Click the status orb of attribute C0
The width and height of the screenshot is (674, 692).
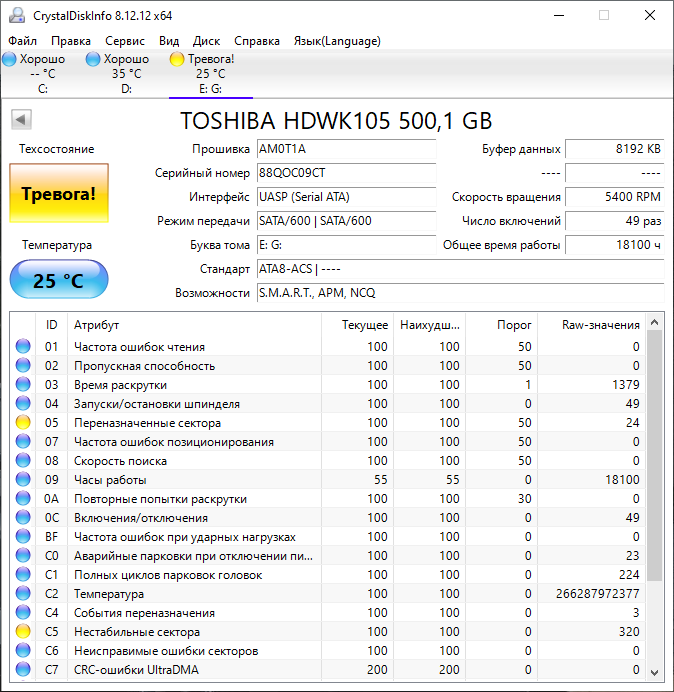click(23, 555)
